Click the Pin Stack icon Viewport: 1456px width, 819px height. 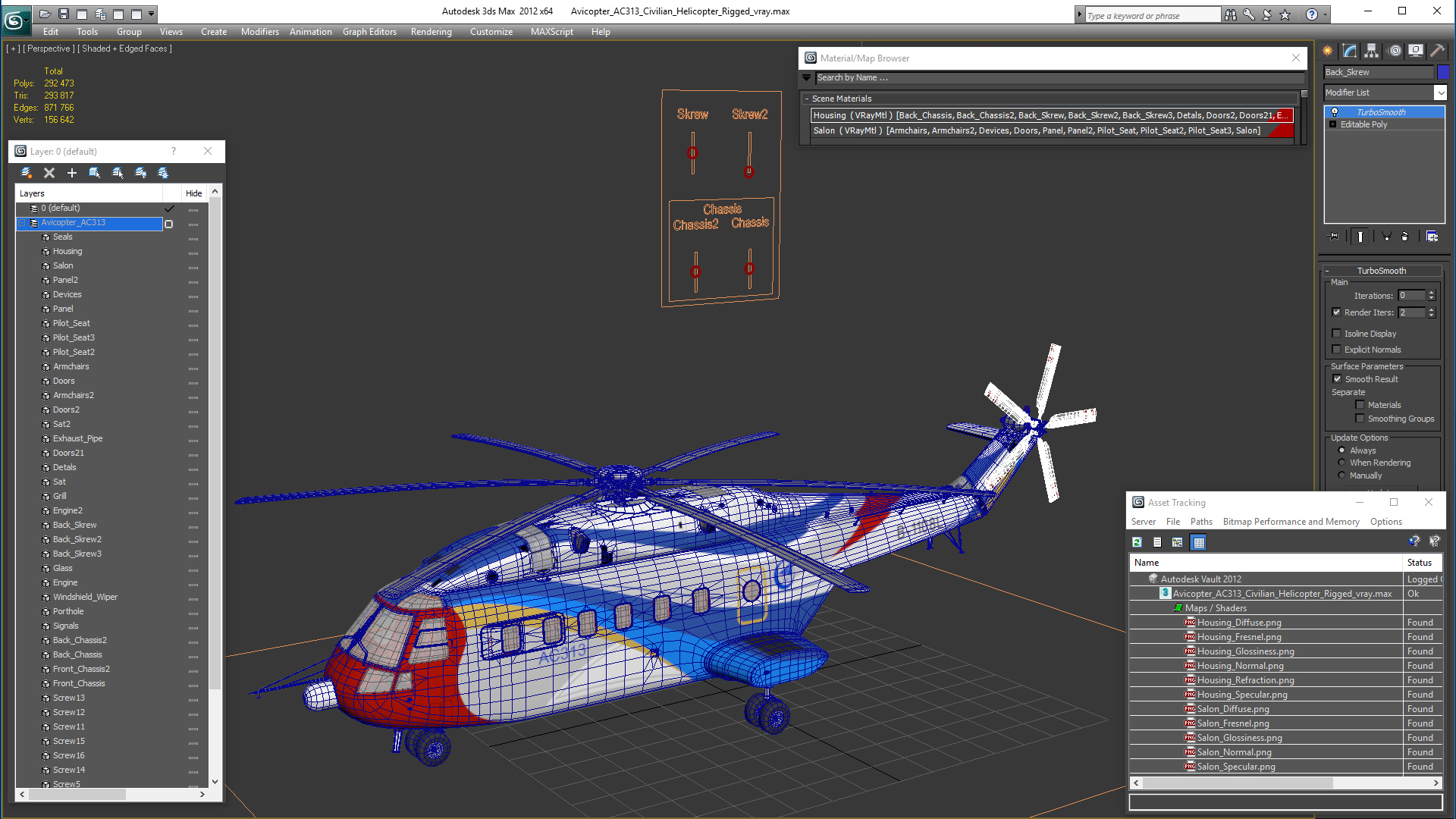(1334, 237)
